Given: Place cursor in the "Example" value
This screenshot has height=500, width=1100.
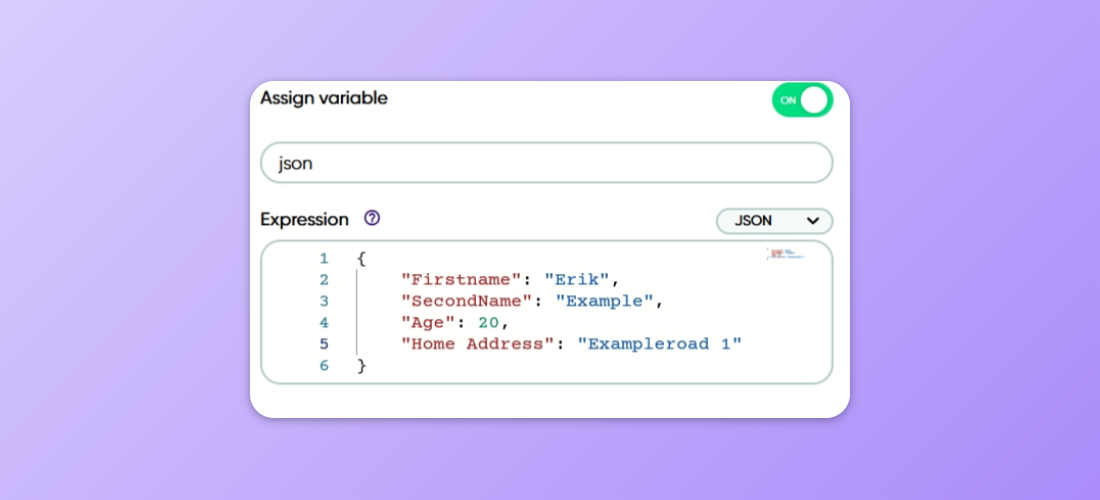Looking at the screenshot, I should click(604, 301).
